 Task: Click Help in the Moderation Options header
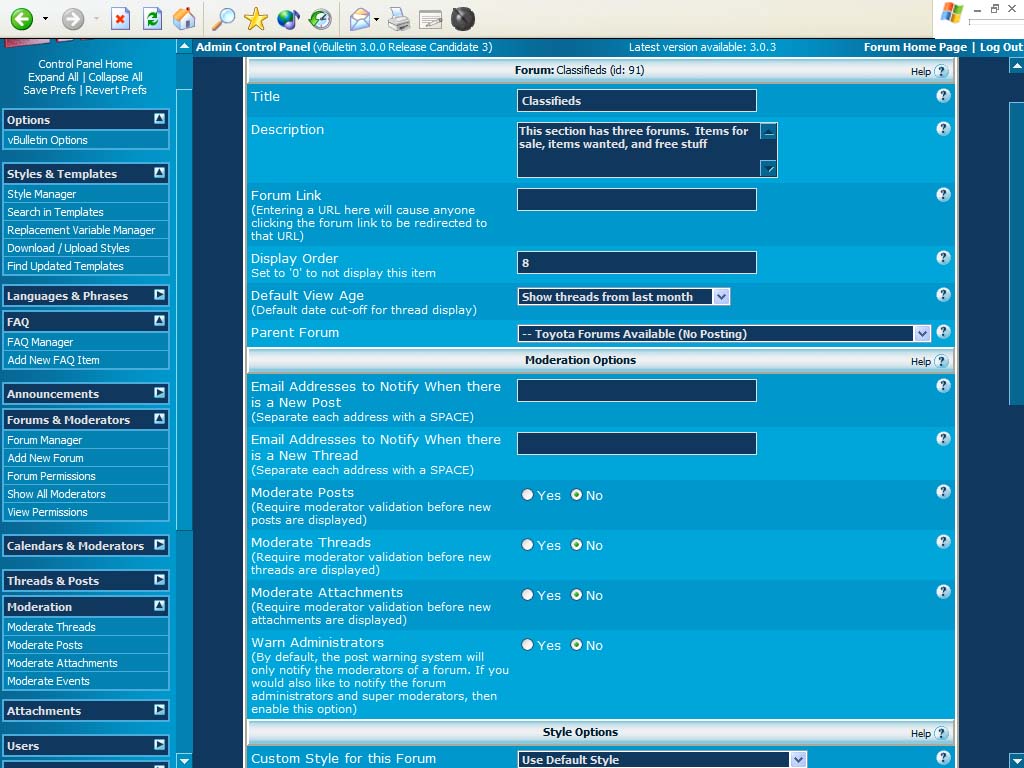tap(929, 361)
